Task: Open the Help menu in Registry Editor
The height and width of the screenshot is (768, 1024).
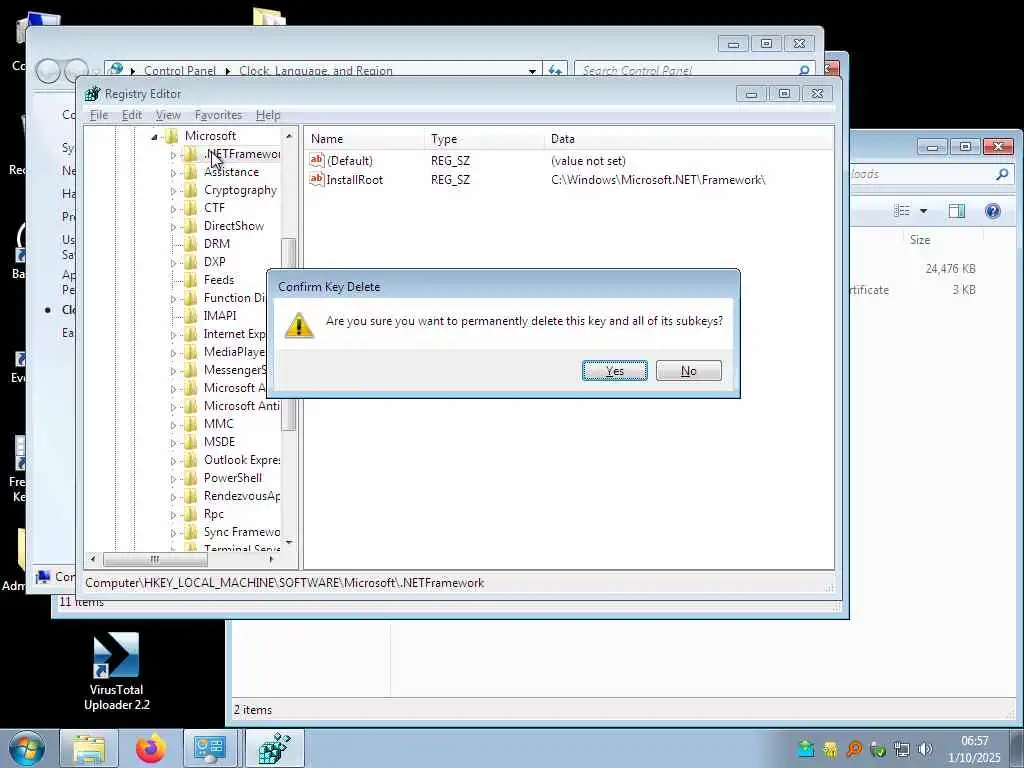Action: point(268,115)
